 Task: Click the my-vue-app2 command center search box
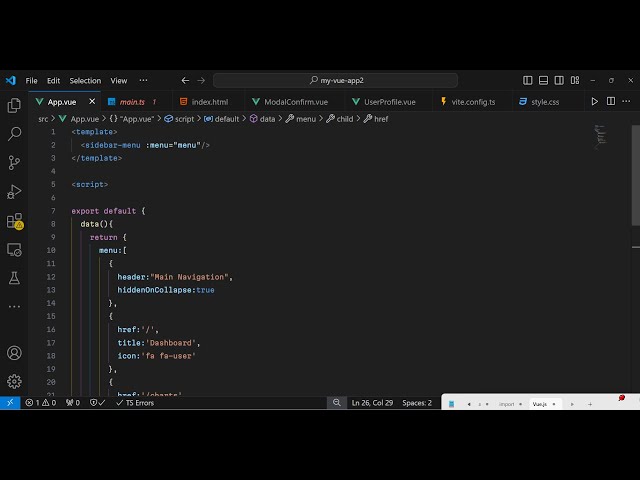point(335,80)
